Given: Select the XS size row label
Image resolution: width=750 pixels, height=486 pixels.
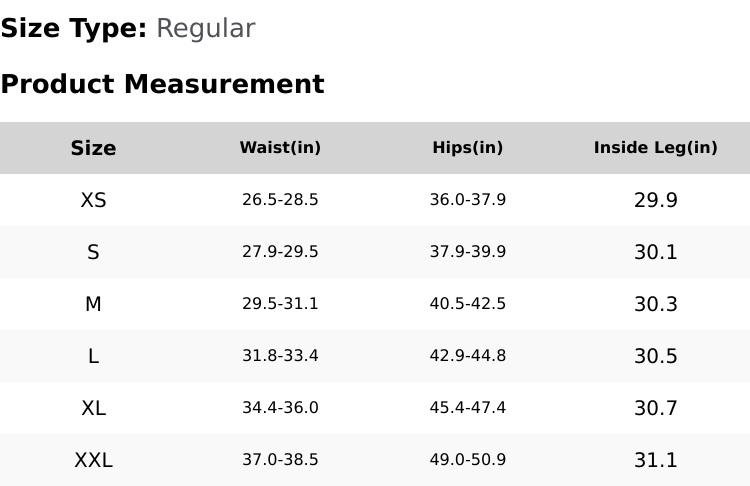Looking at the screenshot, I should pos(93,200).
